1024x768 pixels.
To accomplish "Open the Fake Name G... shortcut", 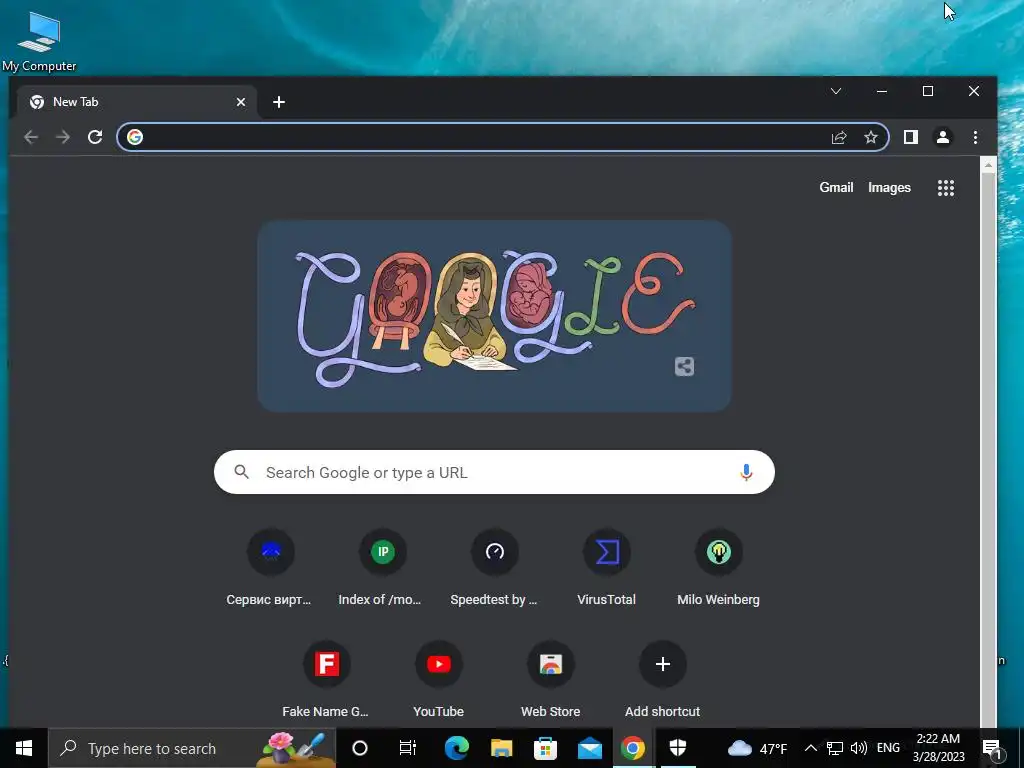I will click(x=327, y=680).
